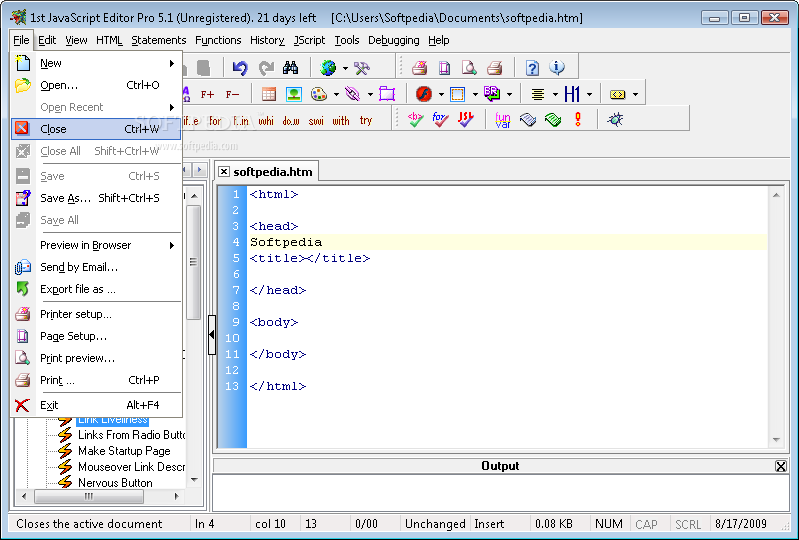Increase font with F+ icon

pos(207,94)
